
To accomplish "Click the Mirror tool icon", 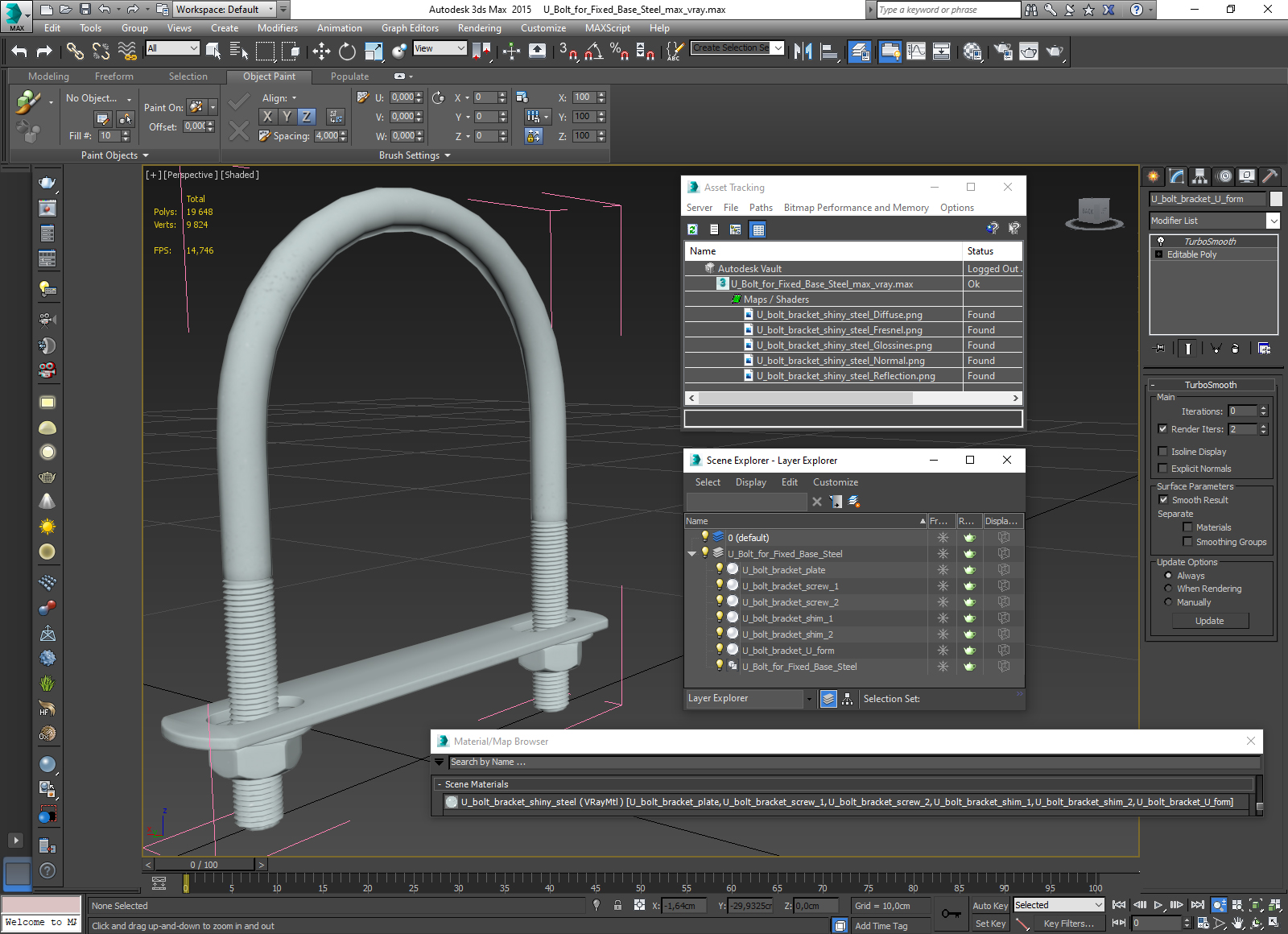I will point(803,52).
